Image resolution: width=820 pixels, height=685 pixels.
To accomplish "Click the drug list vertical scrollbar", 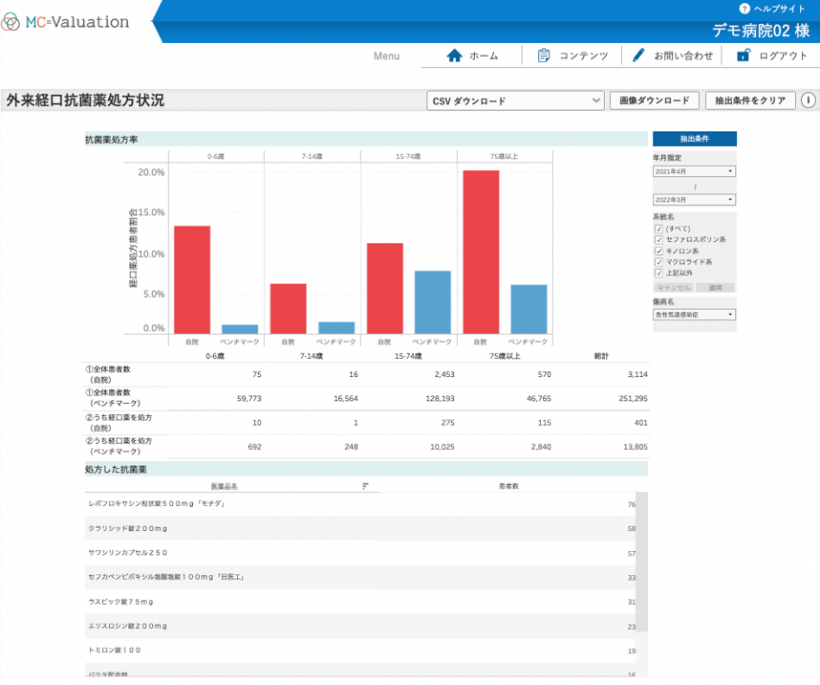I will 641,580.
